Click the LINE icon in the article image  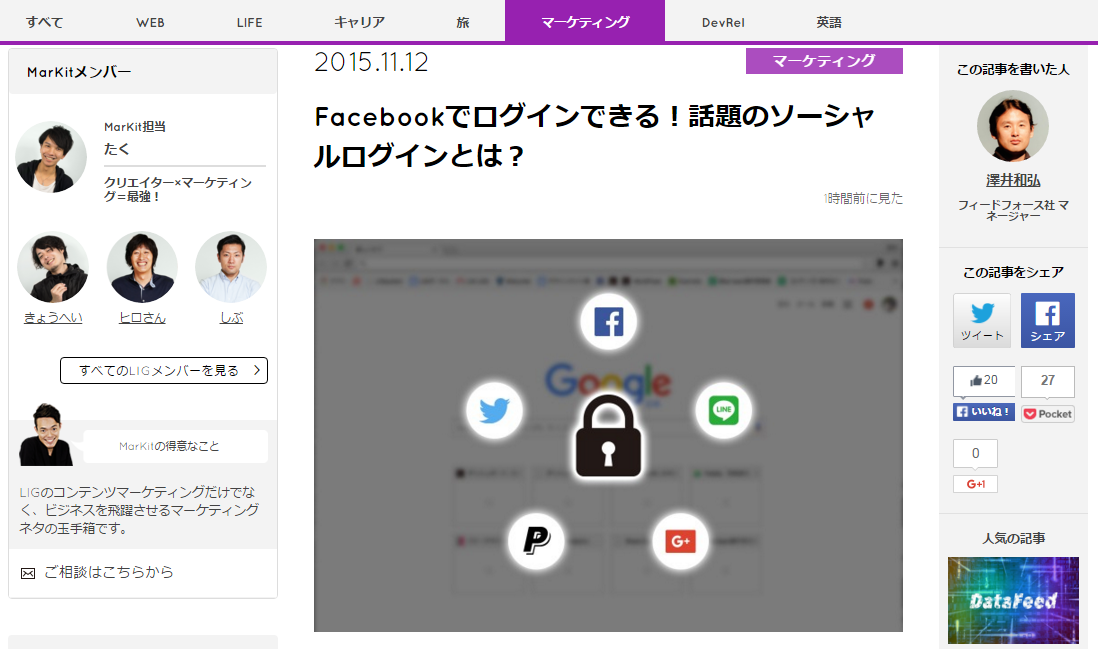[723, 410]
